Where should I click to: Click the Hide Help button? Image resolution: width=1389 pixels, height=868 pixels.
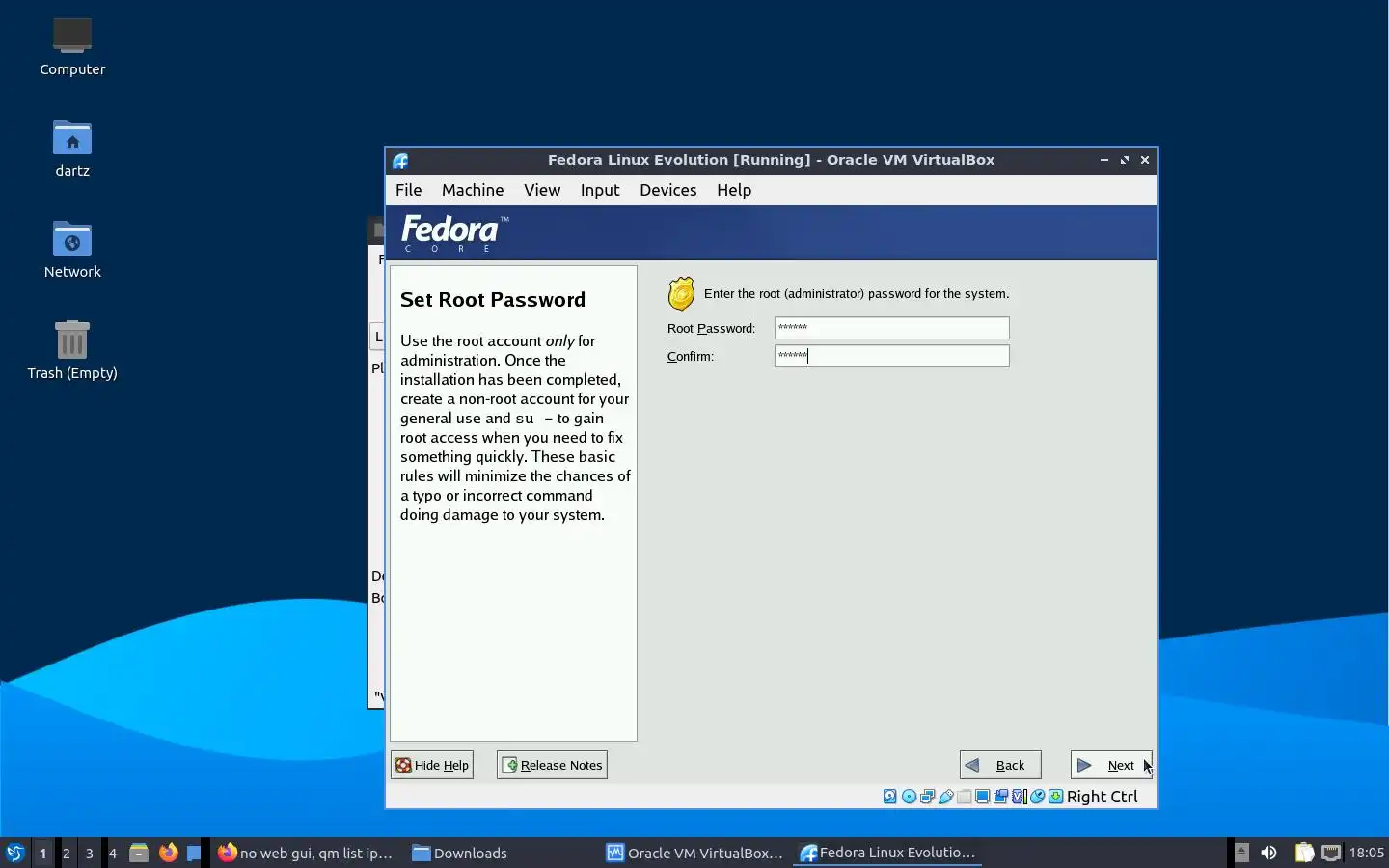pyautogui.click(x=432, y=765)
